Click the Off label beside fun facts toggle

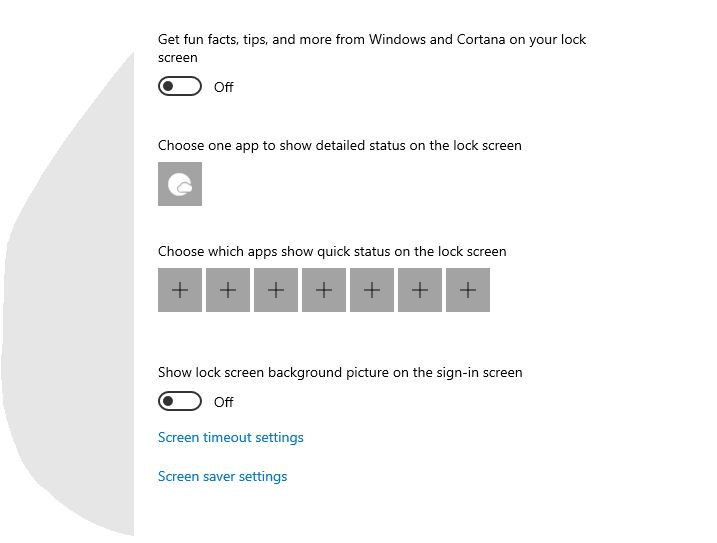pyautogui.click(x=224, y=88)
